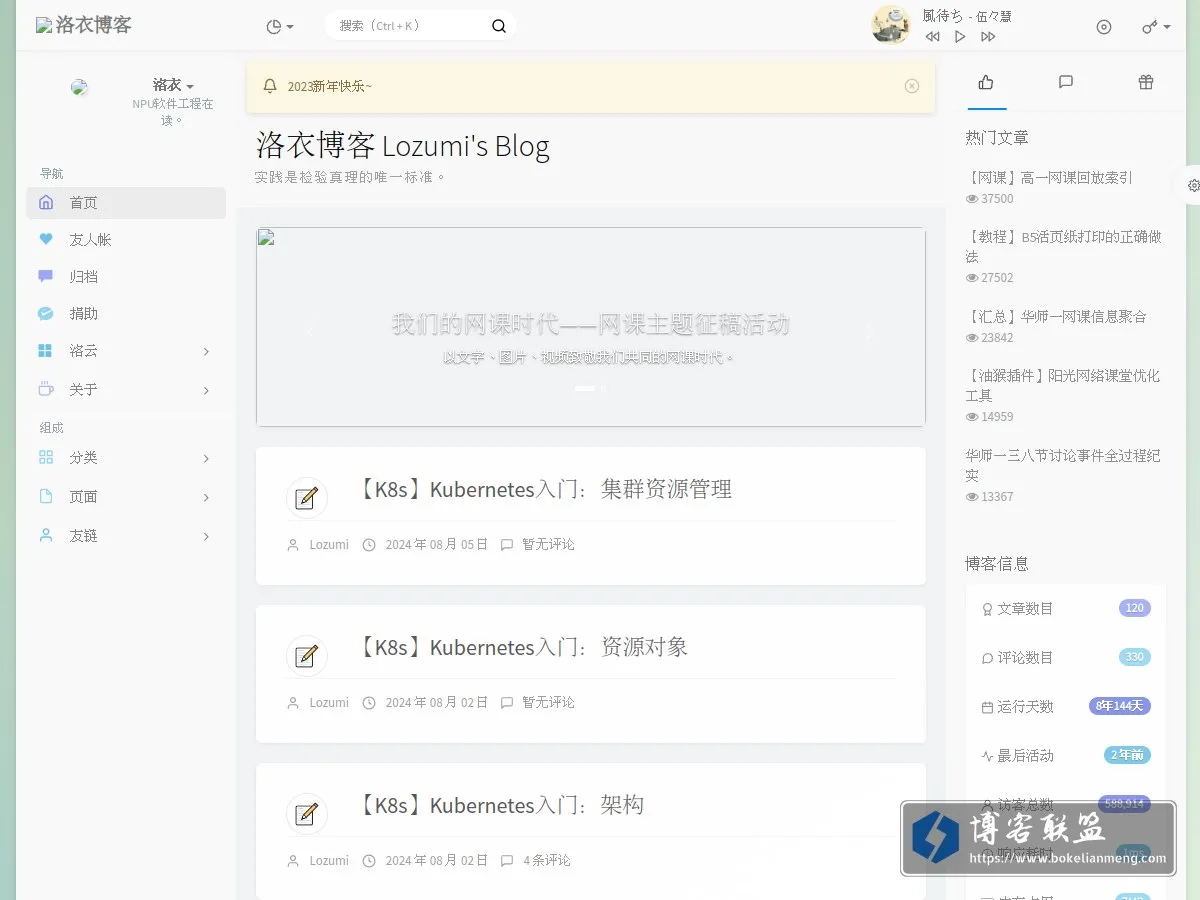Click the 友人帐 heart icon
1200x900 pixels.
(45, 240)
